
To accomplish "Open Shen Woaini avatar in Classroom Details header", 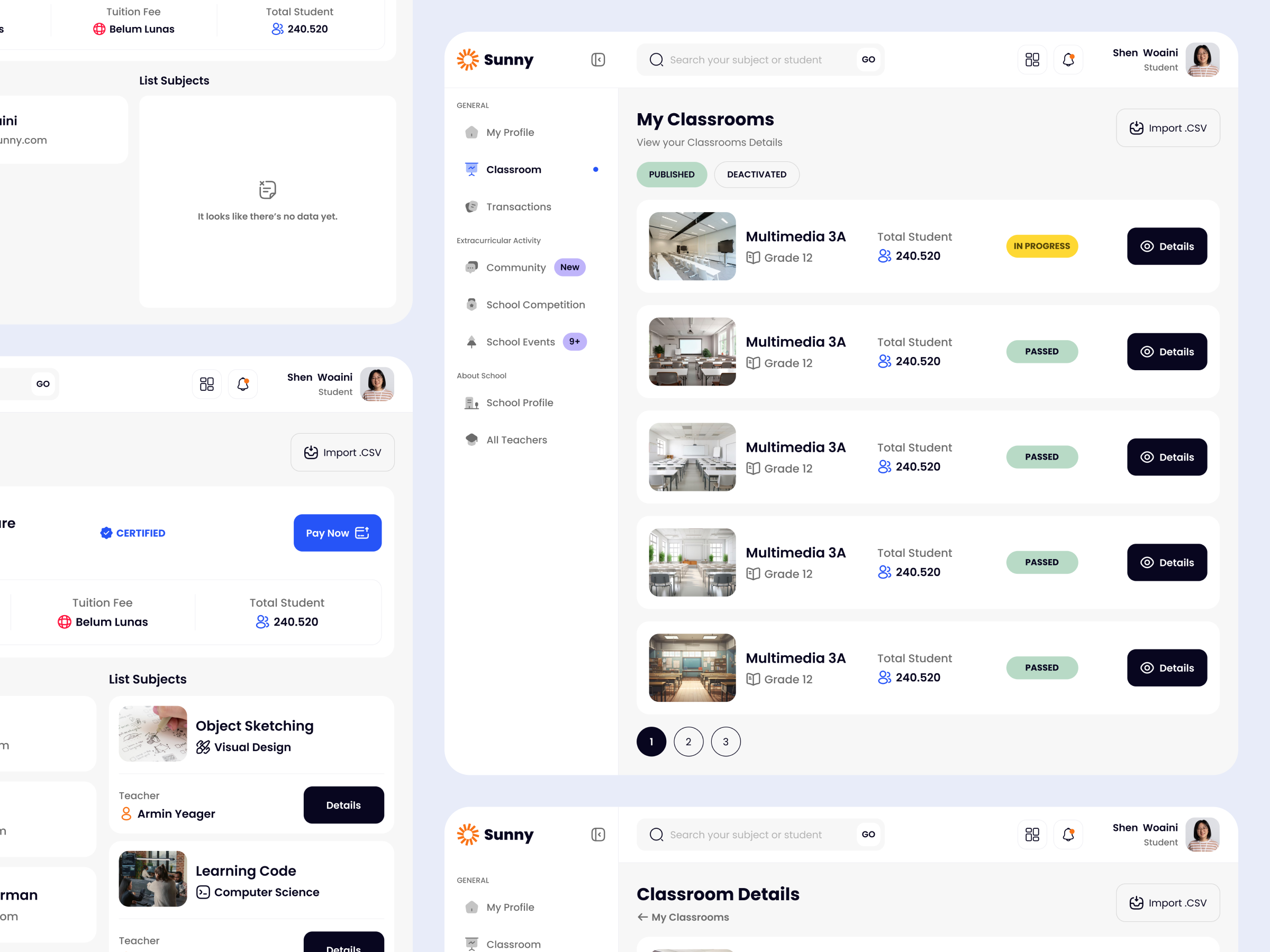I will 1202,835.
